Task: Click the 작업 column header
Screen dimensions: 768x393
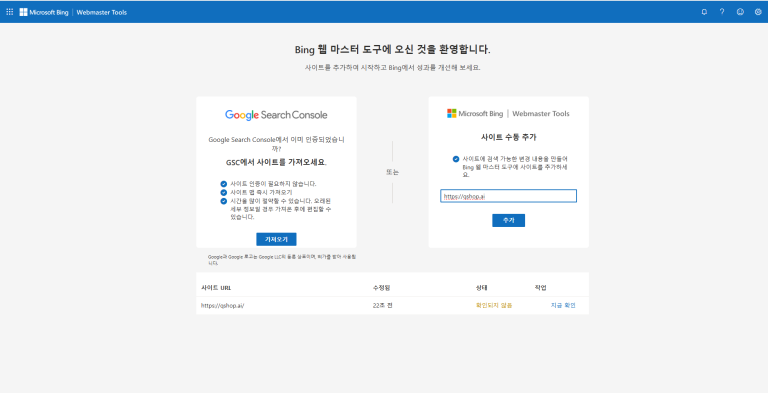Action: click(540, 288)
